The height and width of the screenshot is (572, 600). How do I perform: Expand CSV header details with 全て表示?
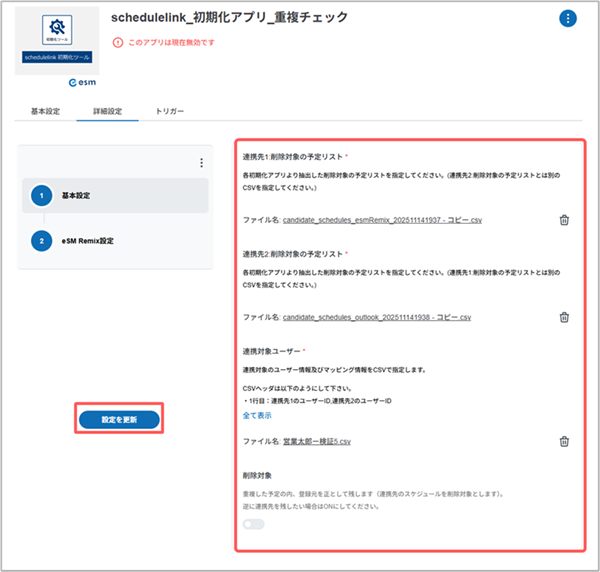[258, 414]
